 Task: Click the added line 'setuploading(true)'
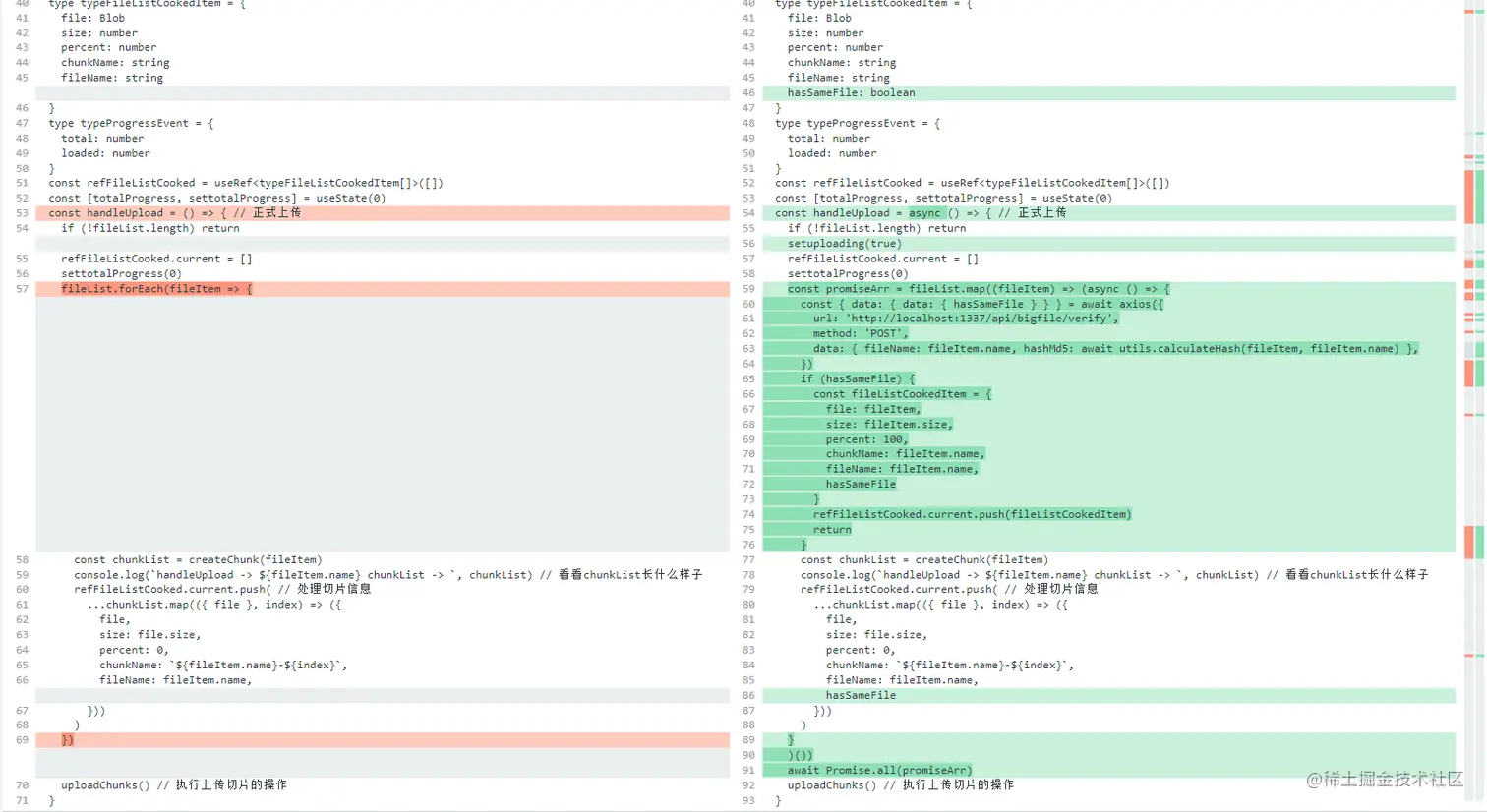(x=1108, y=244)
